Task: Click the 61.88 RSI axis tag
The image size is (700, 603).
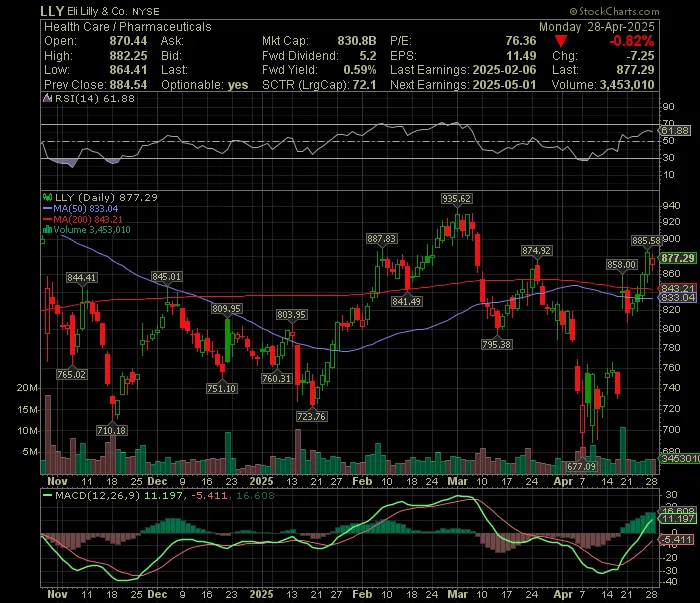Action: coord(675,130)
